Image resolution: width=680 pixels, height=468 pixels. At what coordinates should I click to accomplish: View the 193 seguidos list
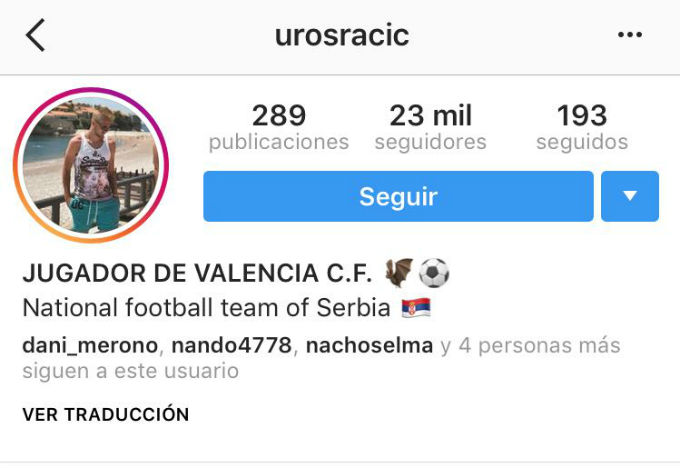[582, 127]
